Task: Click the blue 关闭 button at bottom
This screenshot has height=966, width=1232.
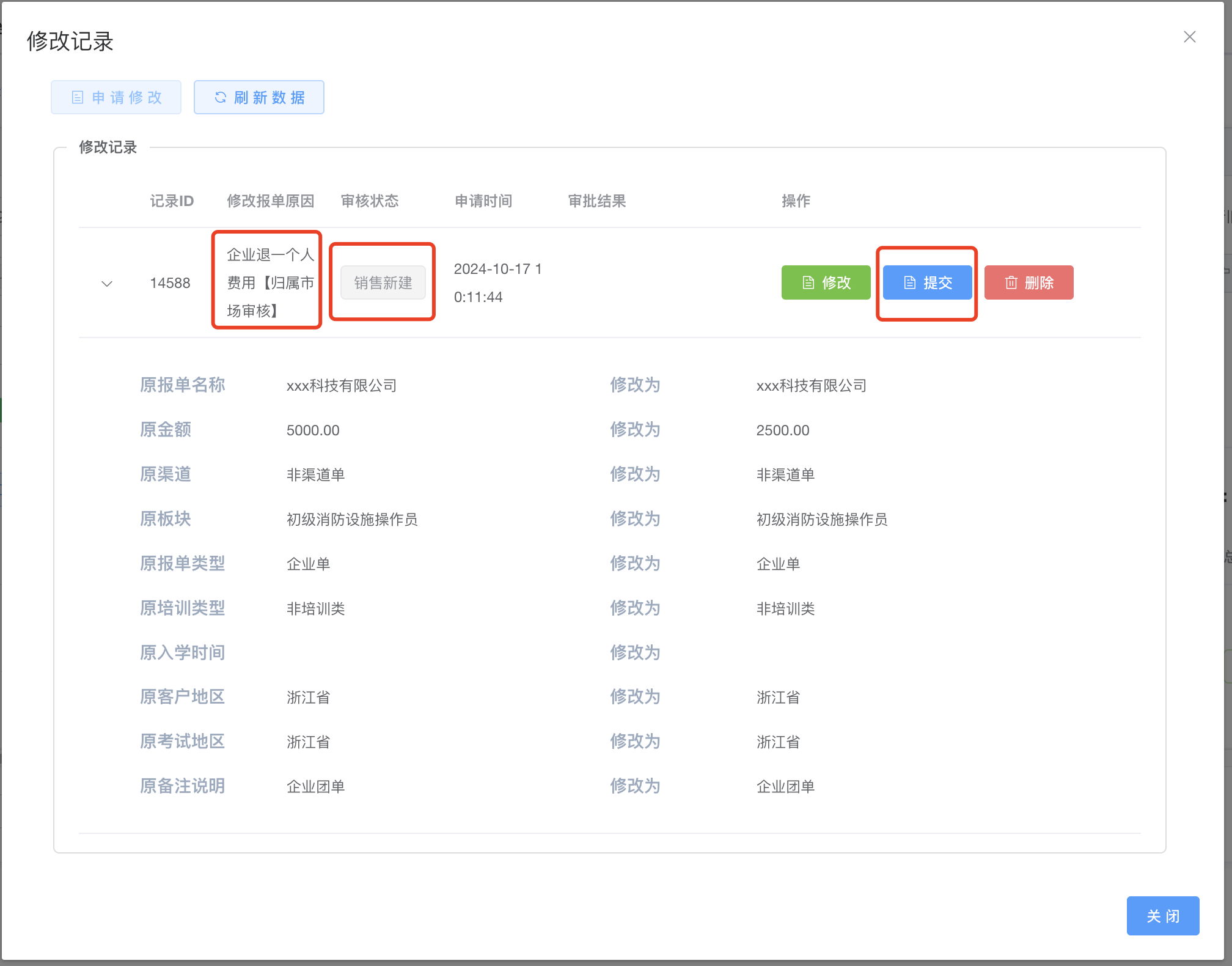Action: tap(1162, 915)
